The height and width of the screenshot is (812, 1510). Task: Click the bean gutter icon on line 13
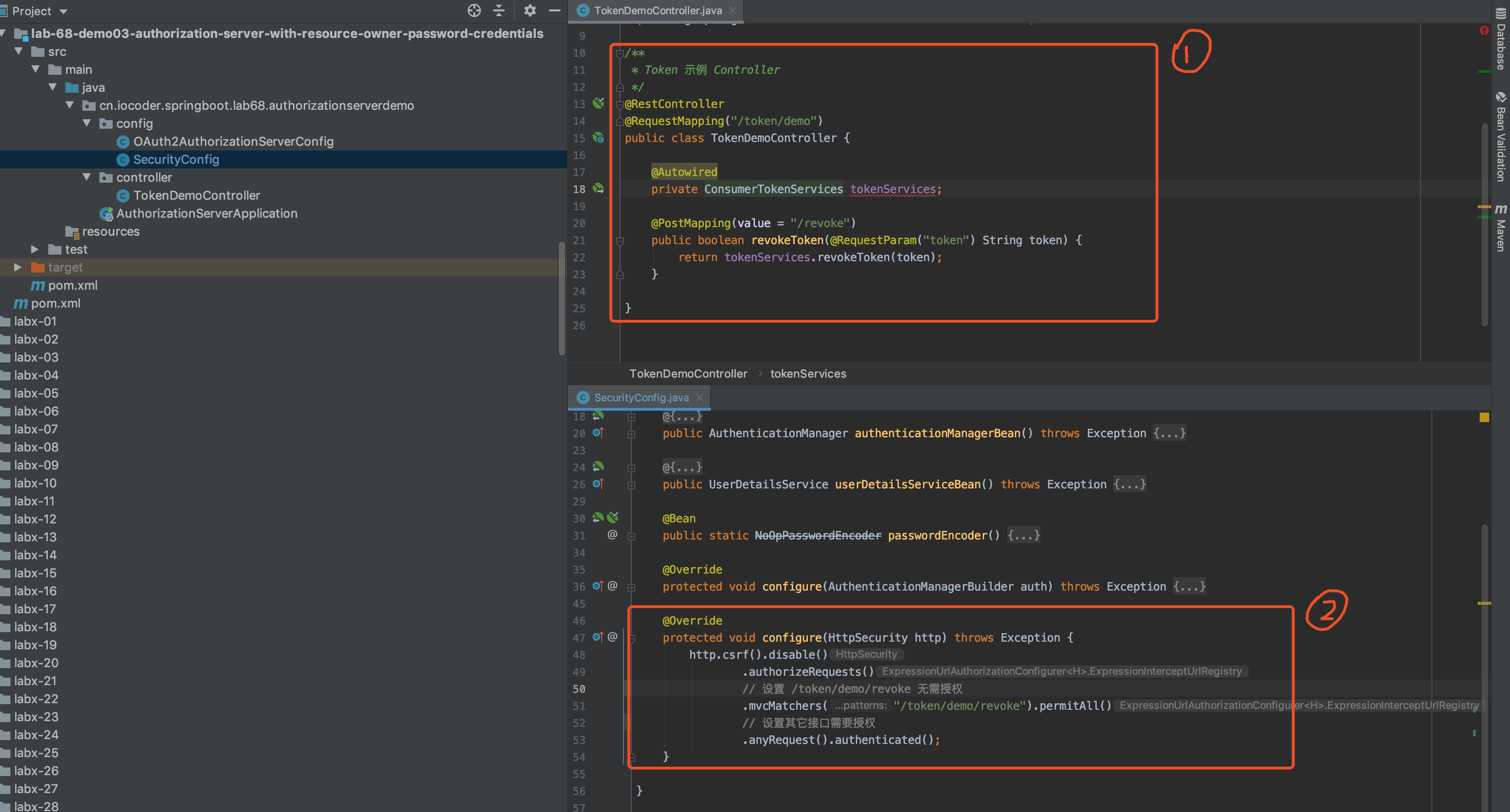[x=598, y=103]
